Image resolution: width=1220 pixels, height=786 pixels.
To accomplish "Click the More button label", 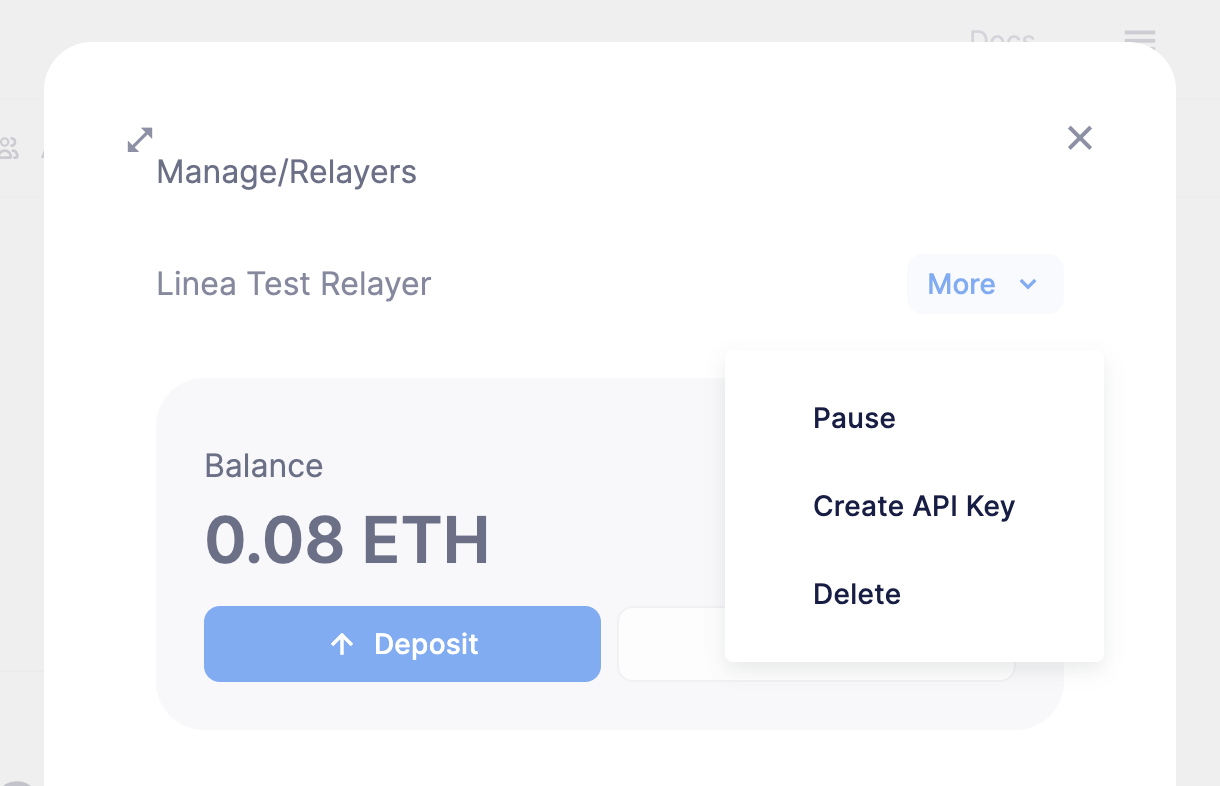I will pyautogui.click(x=961, y=284).
